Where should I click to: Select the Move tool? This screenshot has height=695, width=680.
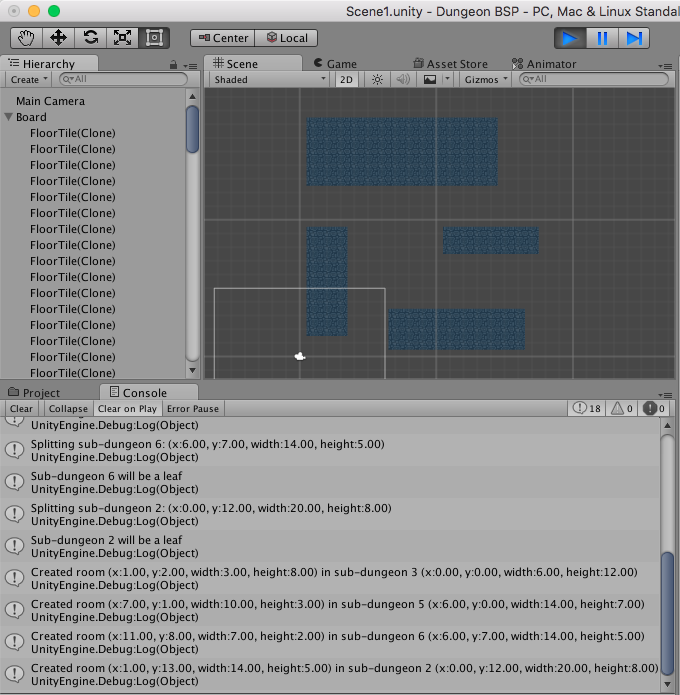(x=58, y=38)
